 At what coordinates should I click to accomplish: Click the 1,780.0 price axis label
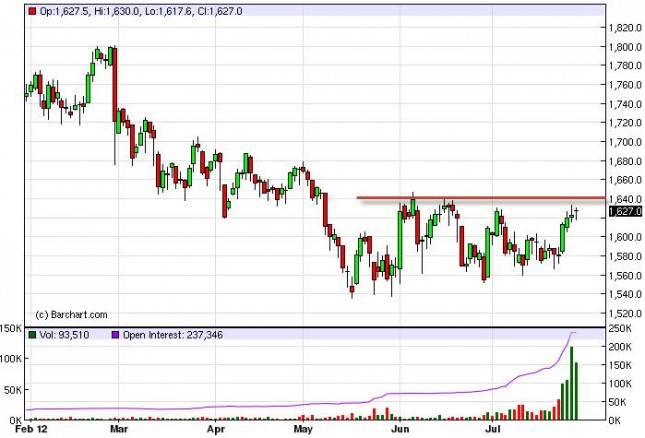pos(625,66)
